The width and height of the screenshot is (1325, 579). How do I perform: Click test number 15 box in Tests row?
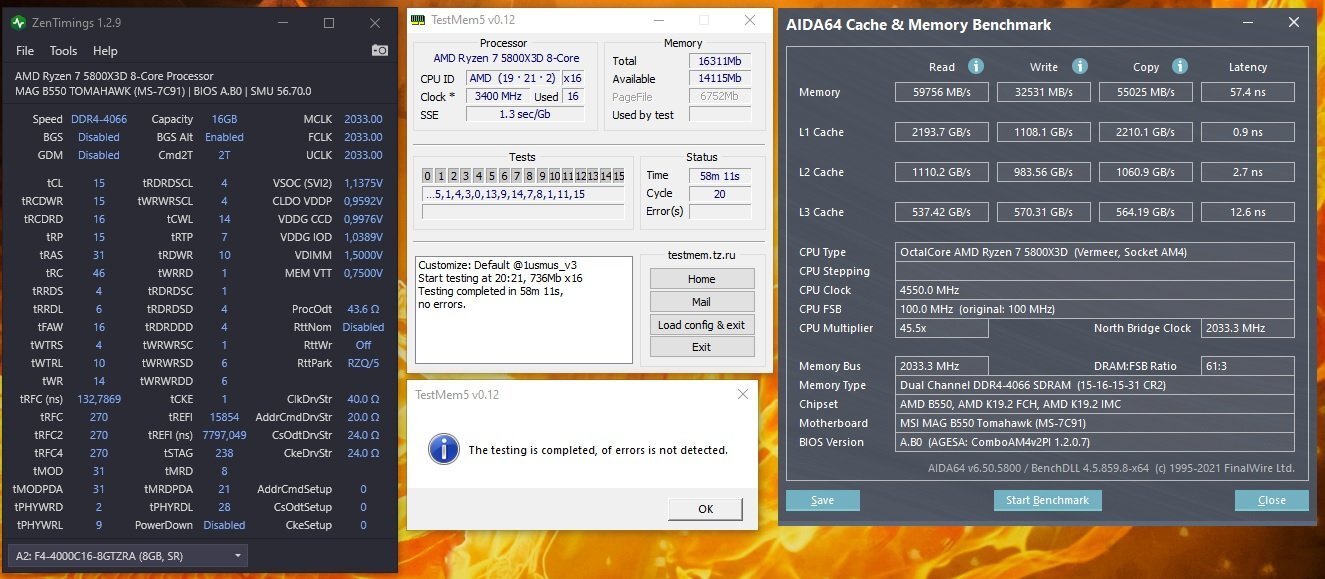(x=619, y=176)
